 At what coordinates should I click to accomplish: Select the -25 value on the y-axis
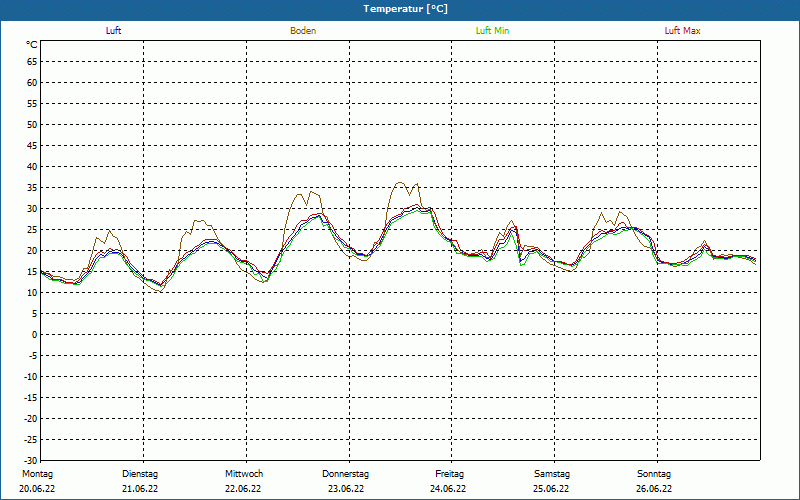(31, 440)
